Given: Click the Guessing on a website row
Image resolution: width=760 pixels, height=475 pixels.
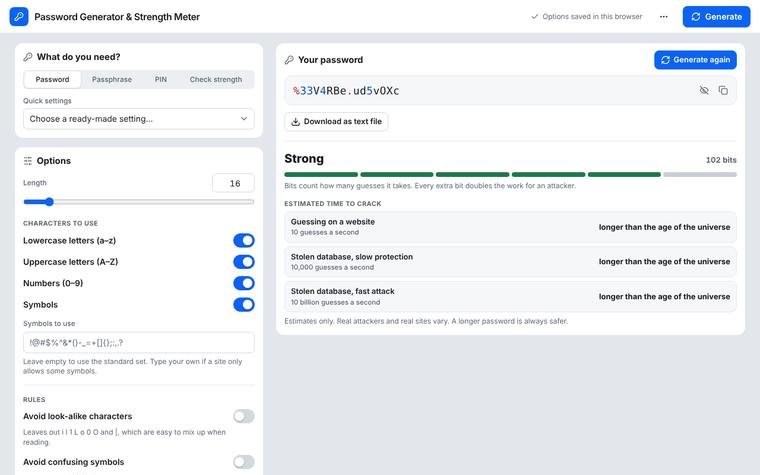Looking at the screenshot, I should (x=510, y=227).
